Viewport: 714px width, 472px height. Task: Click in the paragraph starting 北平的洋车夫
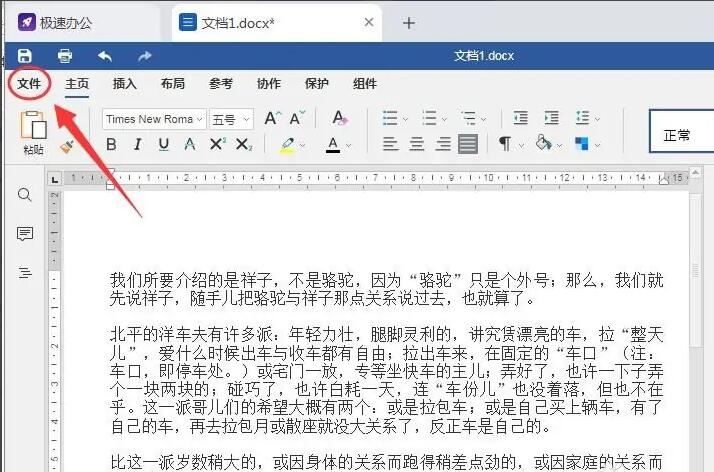coord(386,380)
